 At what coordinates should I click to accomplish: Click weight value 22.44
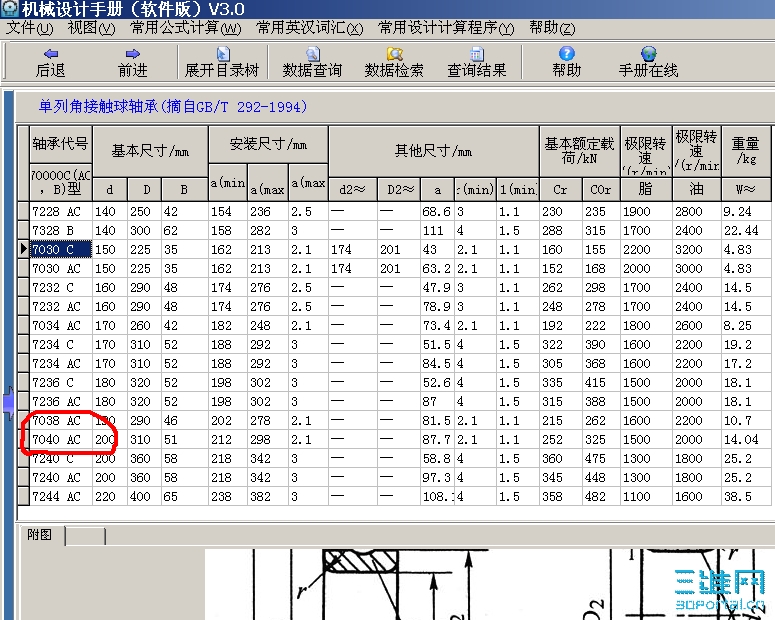[x=741, y=230]
